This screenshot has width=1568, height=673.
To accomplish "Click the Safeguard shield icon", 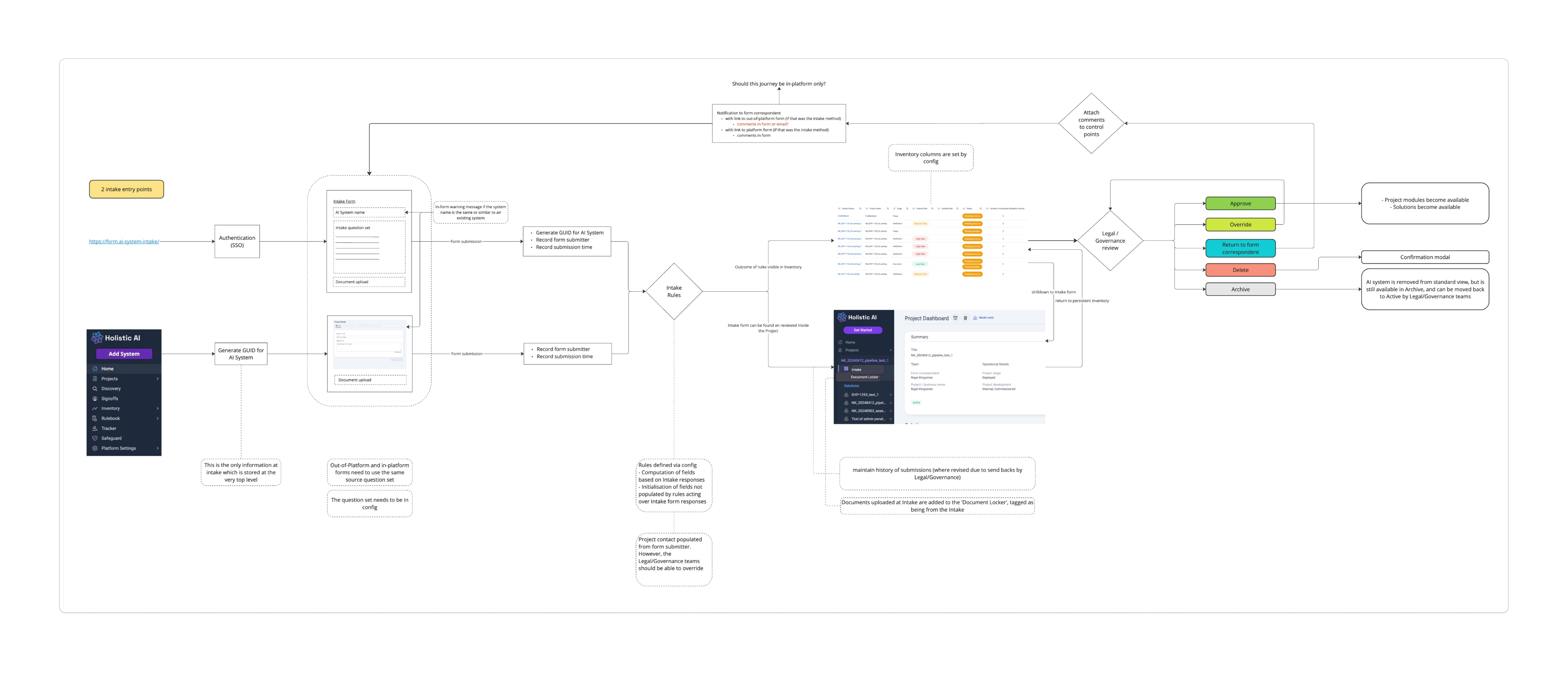I will tap(95, 438).
